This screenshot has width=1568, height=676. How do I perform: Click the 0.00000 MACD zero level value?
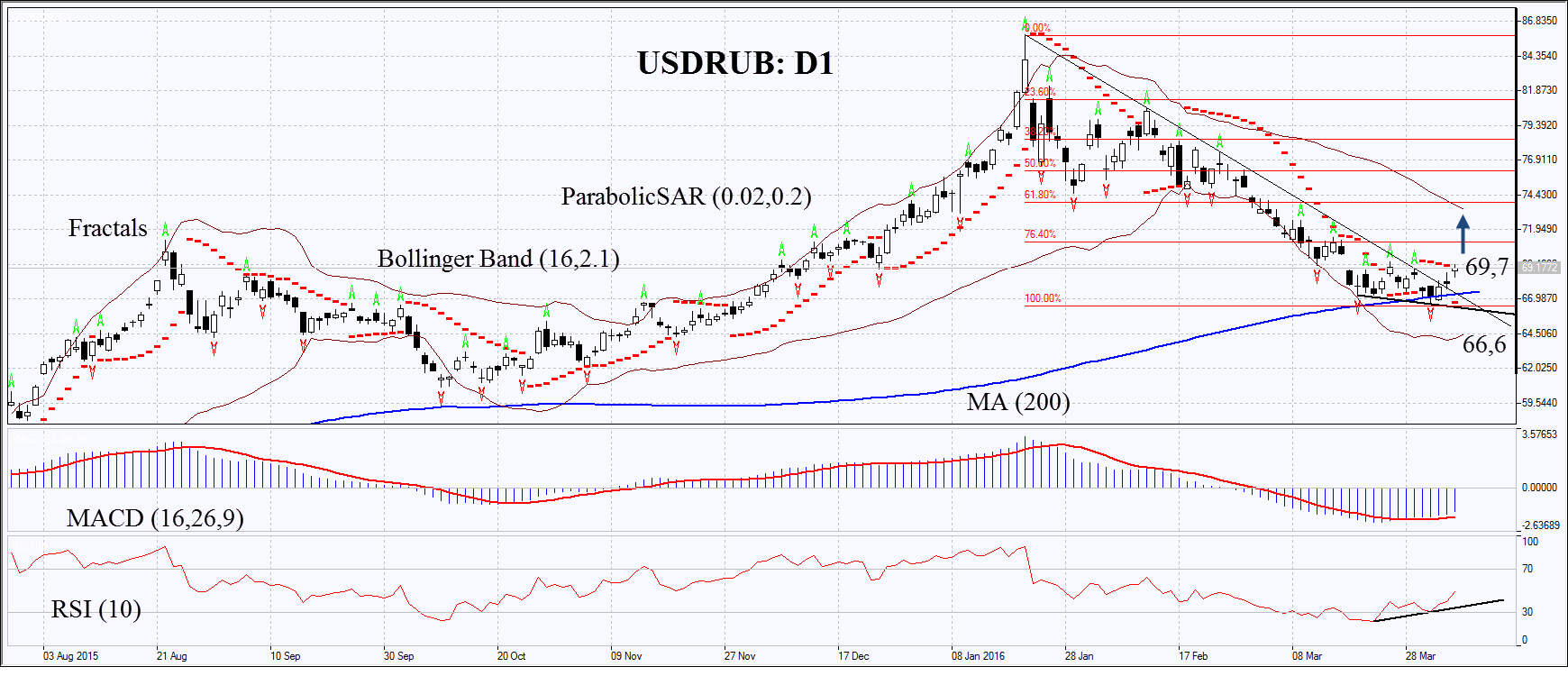[1539, 488]
